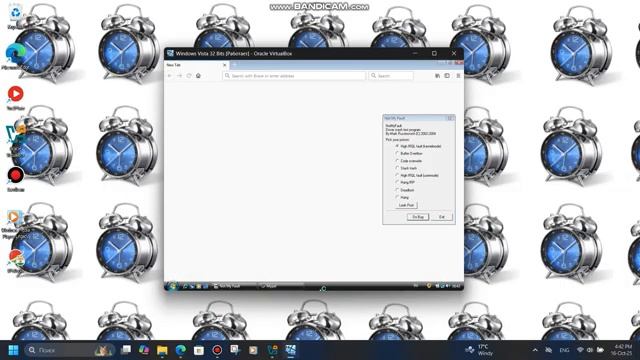This screenshot has width=640, height=360.
Task: Open the browser hamburger menu
Action: pos(458,76)
